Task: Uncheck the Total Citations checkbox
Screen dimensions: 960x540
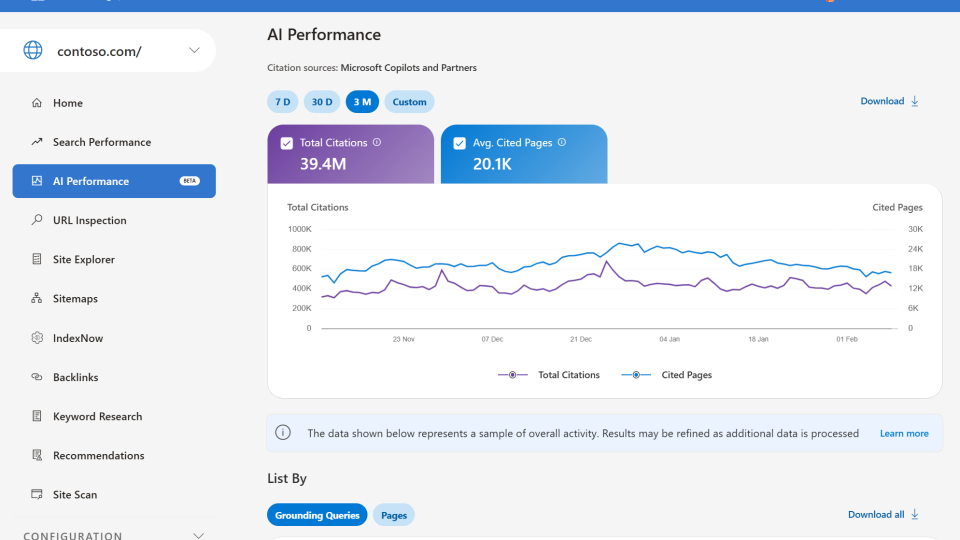Action: pyautogui.click(x=287, y=143)
